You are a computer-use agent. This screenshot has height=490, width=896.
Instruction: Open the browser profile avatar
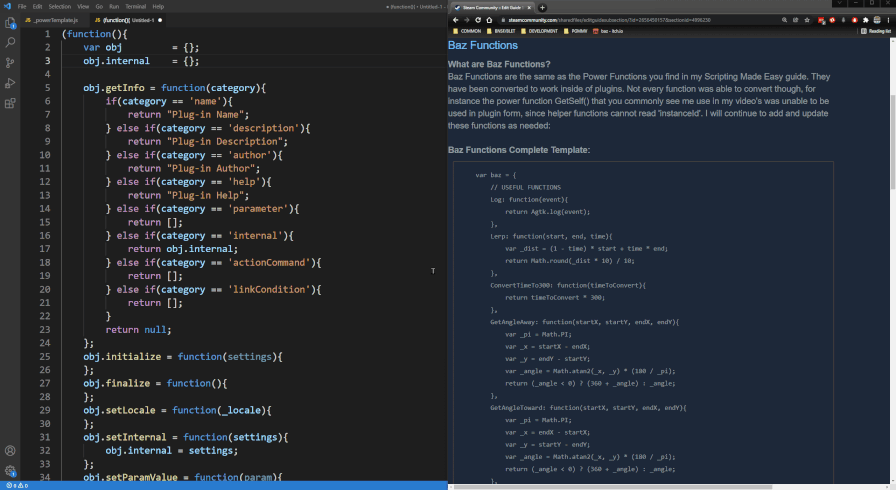[877, 20]
